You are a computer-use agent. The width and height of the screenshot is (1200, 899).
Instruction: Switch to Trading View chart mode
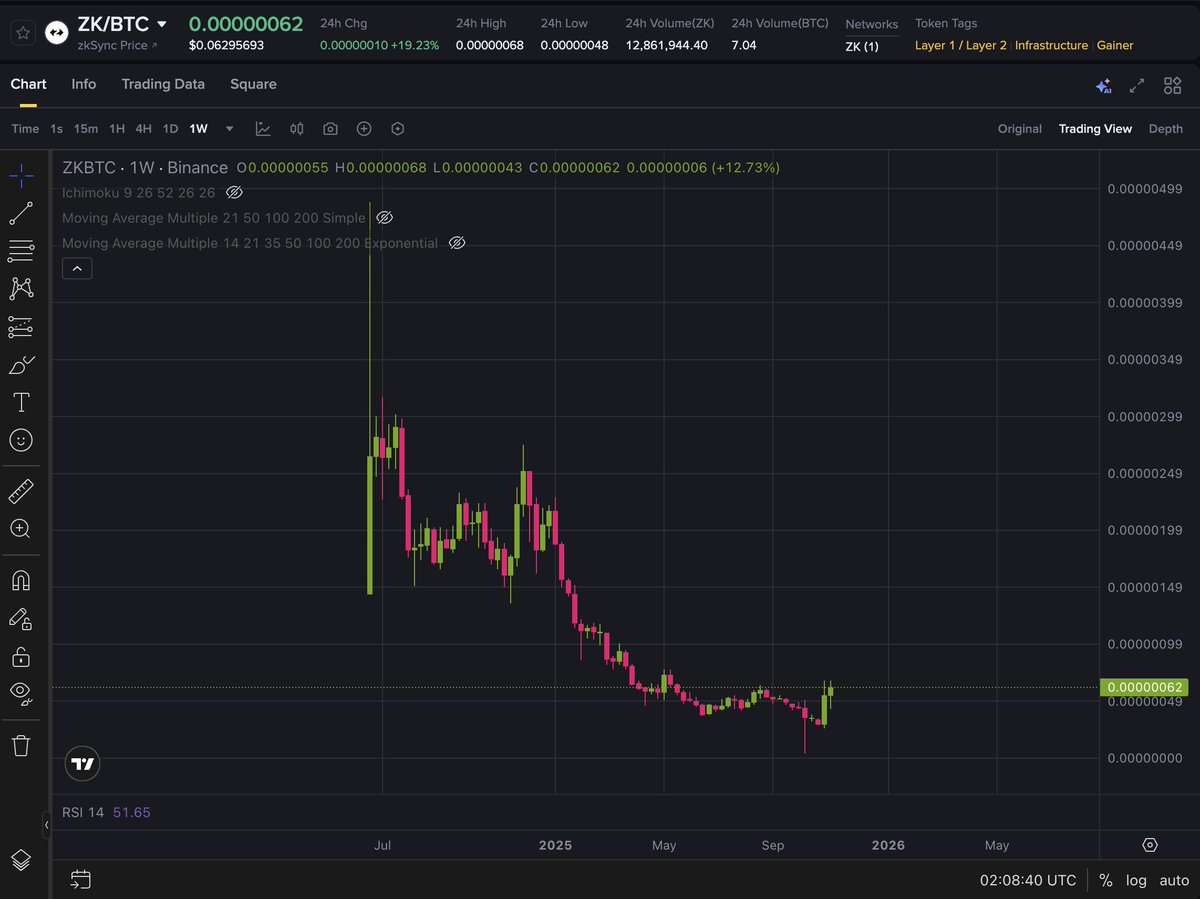tap(1095, 129)
